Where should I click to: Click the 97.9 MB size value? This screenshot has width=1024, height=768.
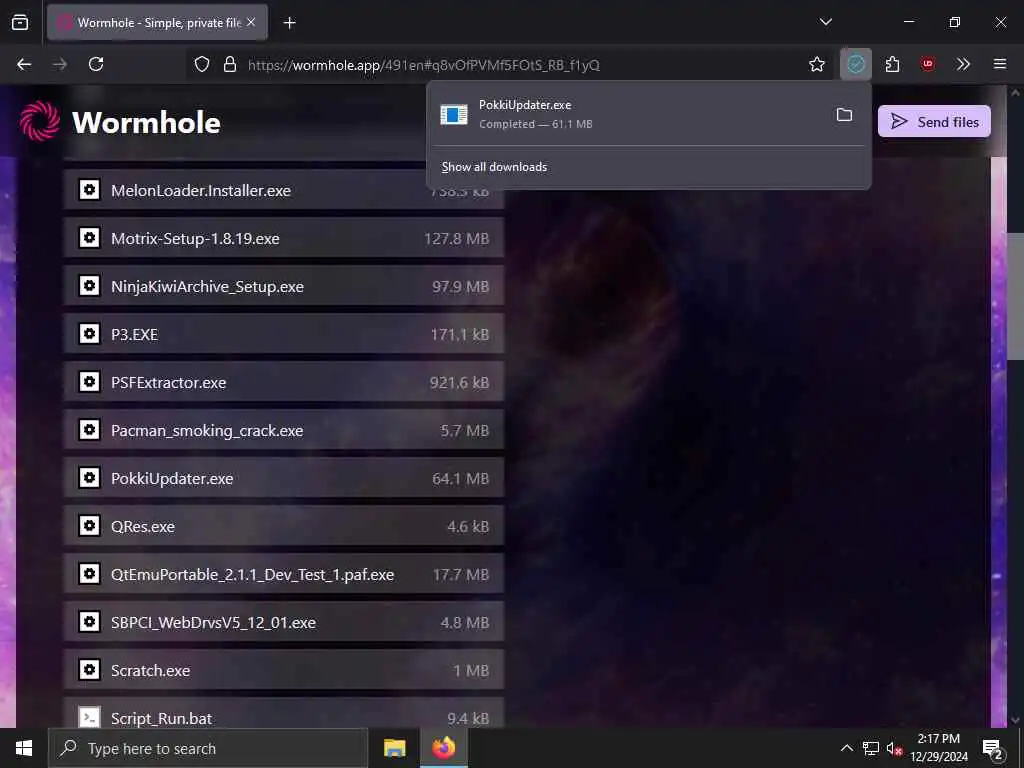(x=460, y=287)
